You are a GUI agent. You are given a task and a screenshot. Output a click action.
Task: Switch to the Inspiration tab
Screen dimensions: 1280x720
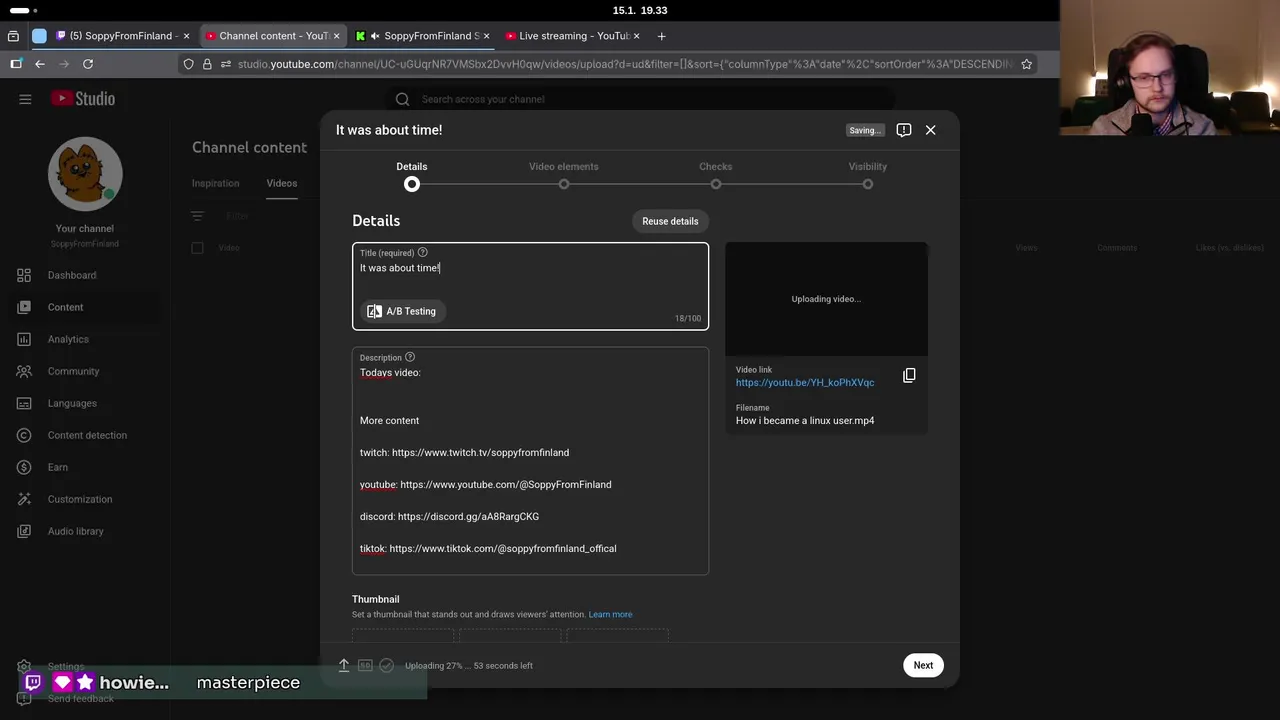tap(216, 183)
